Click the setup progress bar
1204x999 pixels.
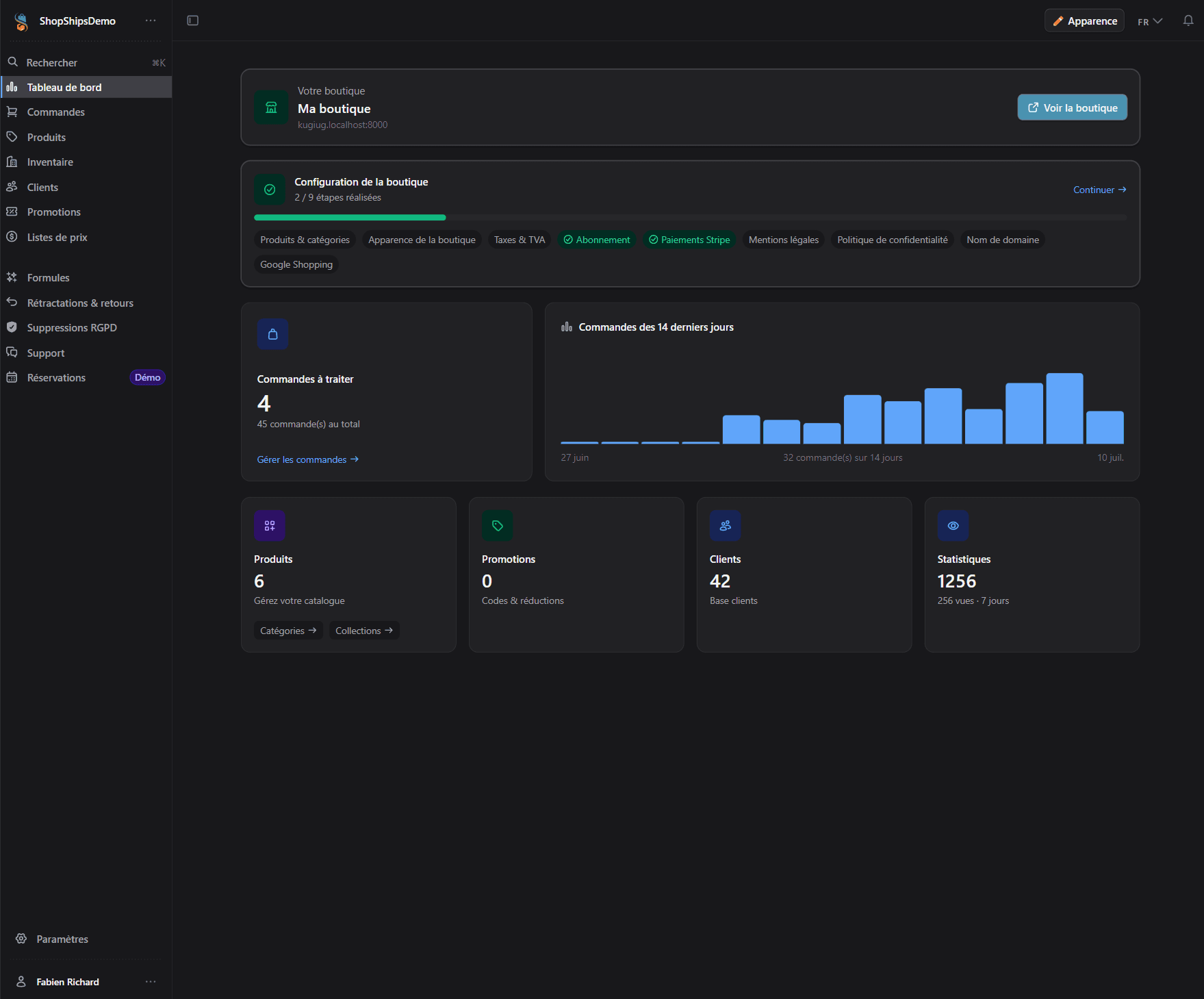click(690, 218)
